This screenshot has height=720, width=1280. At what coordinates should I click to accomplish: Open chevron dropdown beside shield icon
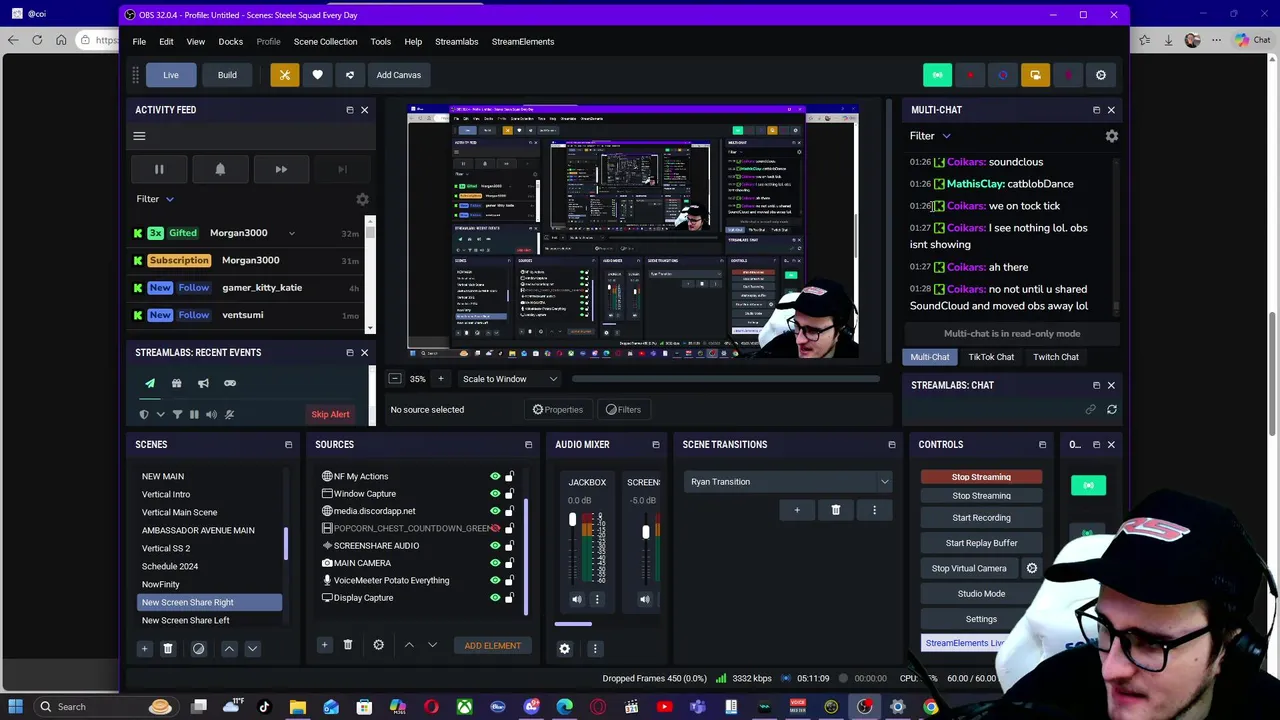coord(160,414)
